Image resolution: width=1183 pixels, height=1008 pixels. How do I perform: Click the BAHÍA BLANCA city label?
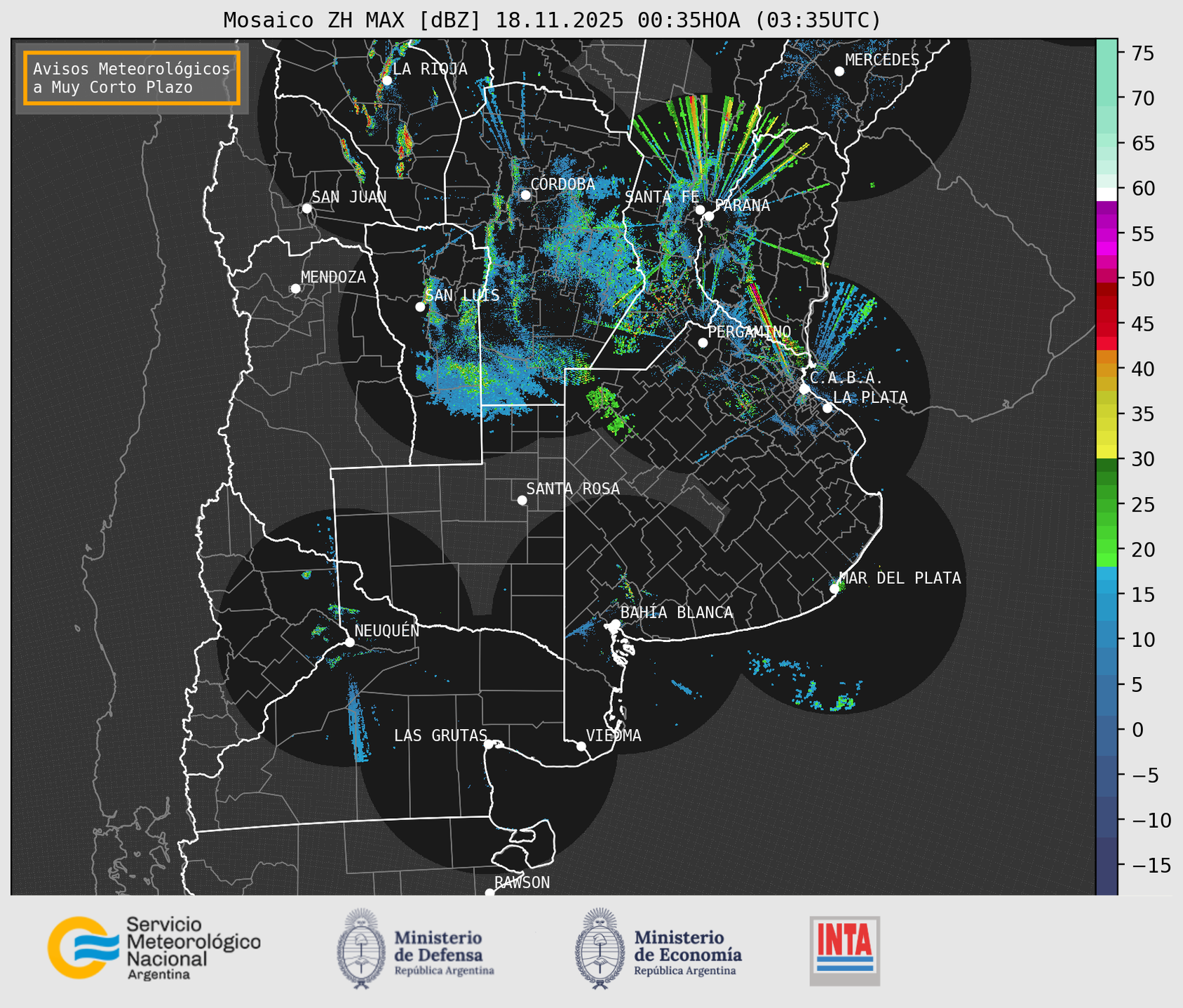point(677,613)
